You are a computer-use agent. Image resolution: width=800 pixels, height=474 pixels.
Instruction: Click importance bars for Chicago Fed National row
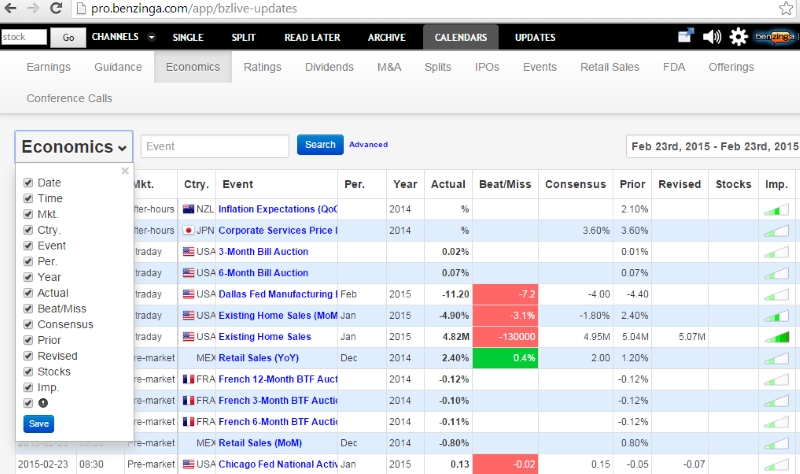pos(777,464)
